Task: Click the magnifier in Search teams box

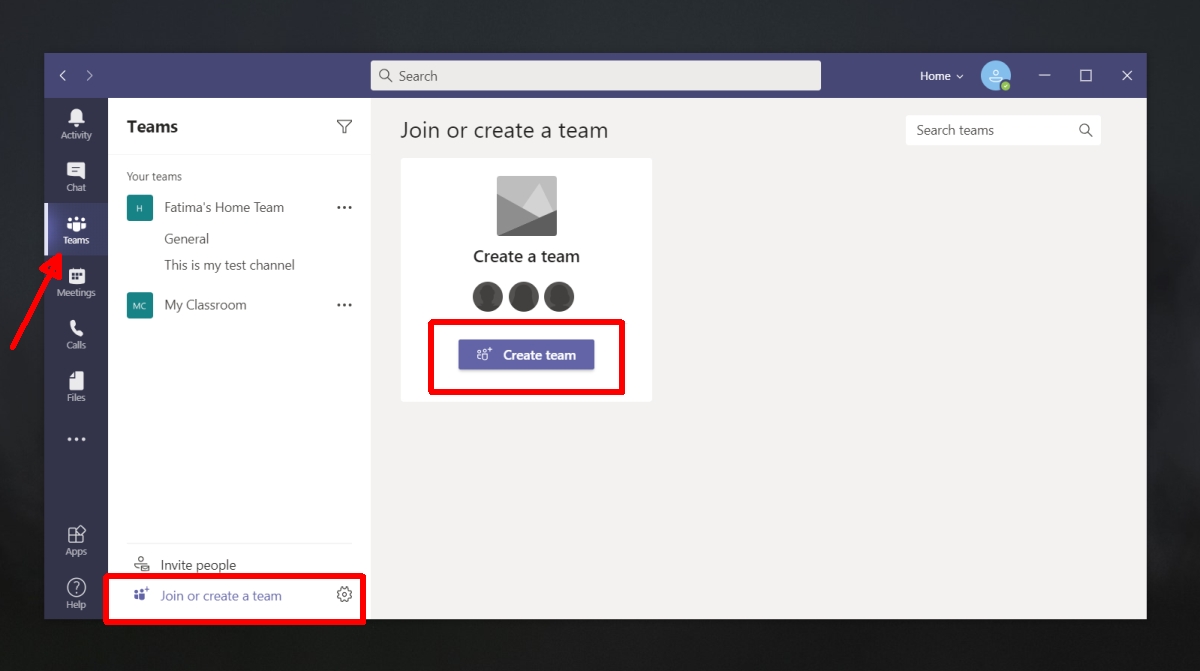Action: [1086, 130]
